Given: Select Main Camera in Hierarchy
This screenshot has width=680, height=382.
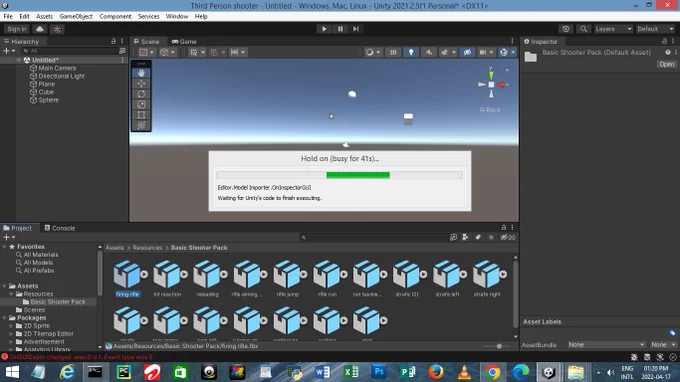Looking at the screenshot, I should pos(57,68).
